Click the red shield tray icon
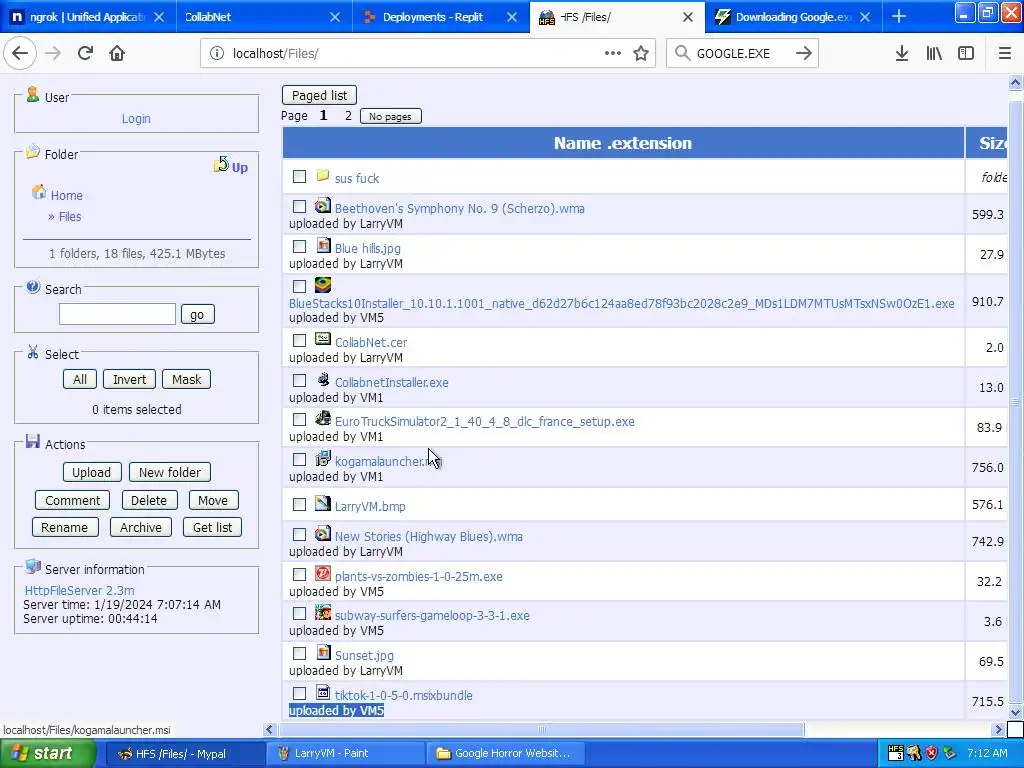Image resolution: width=1024 pixels, height=768 pixels. point(931,753)
